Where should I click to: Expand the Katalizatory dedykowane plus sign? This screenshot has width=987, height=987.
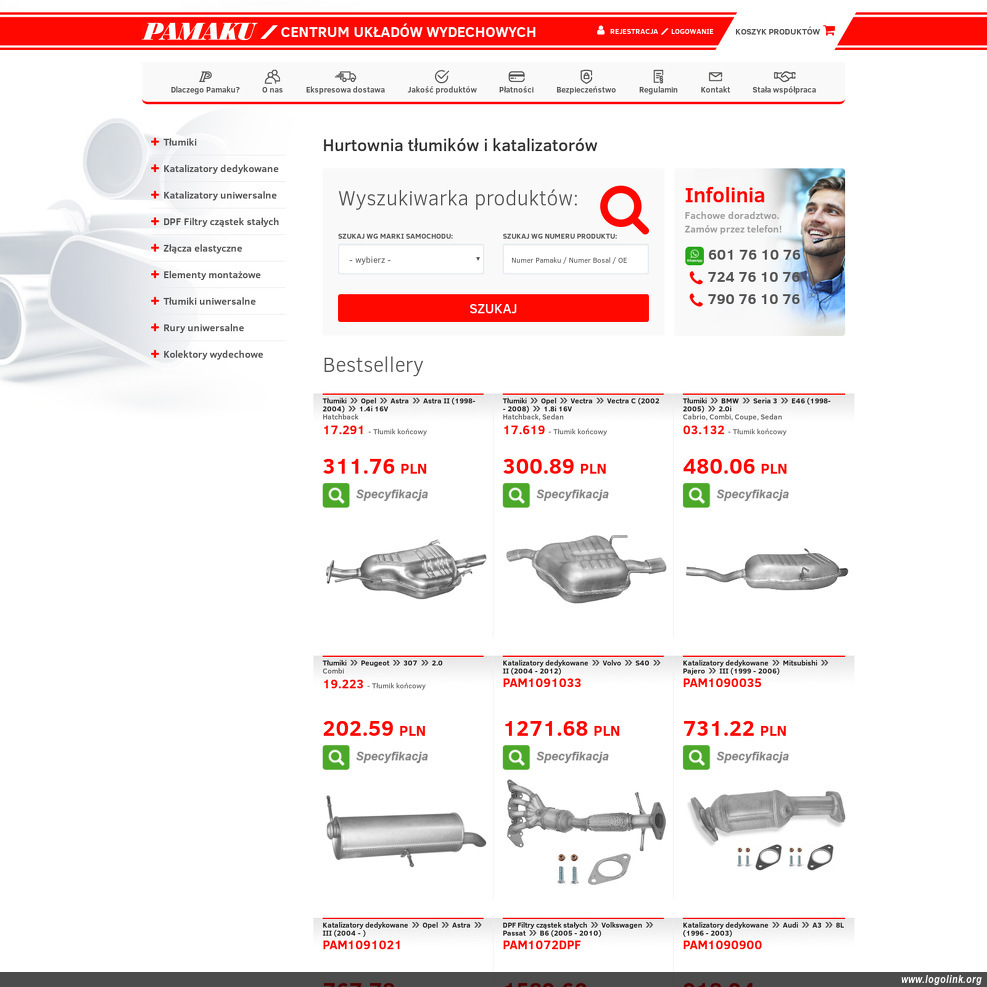click(x=155, y=168)
